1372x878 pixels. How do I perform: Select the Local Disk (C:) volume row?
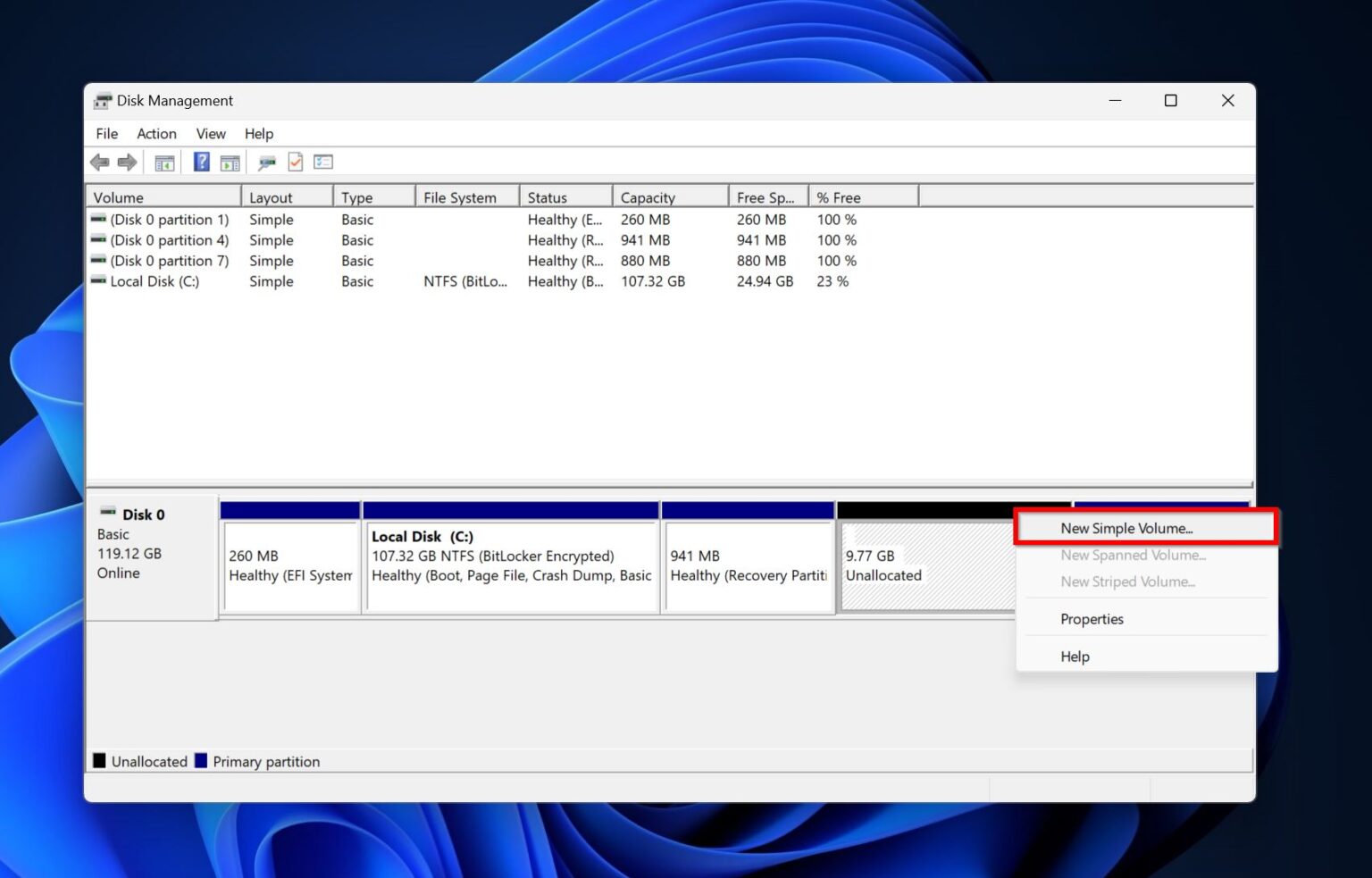click(155, 281)
